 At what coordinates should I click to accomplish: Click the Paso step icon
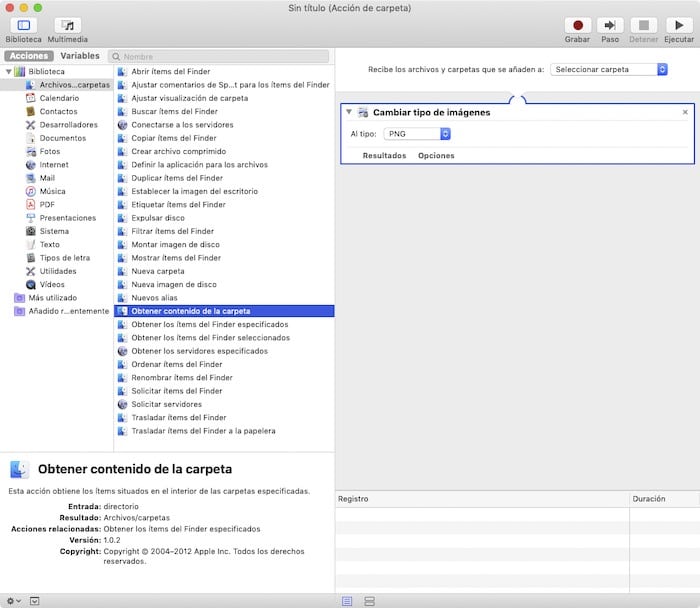(x=610, y=25)
